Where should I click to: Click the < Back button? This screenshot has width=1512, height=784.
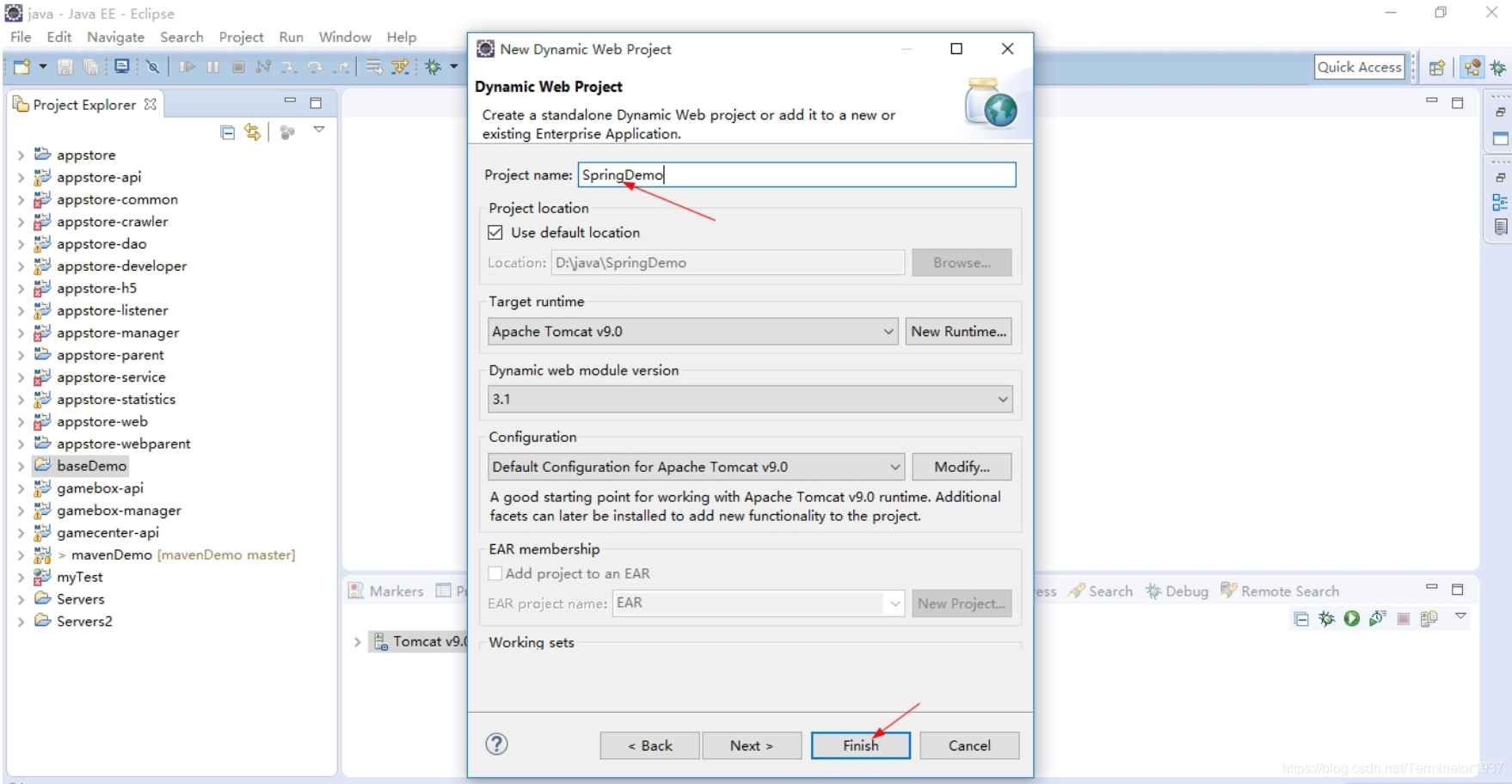649,745
